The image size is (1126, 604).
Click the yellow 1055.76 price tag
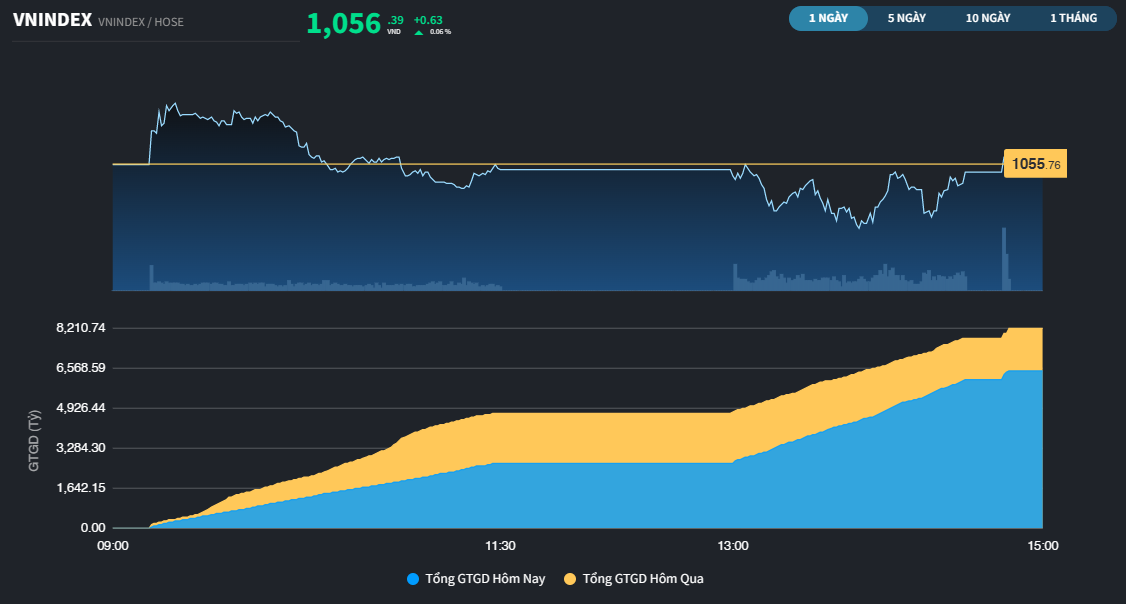coord(1035,164)
